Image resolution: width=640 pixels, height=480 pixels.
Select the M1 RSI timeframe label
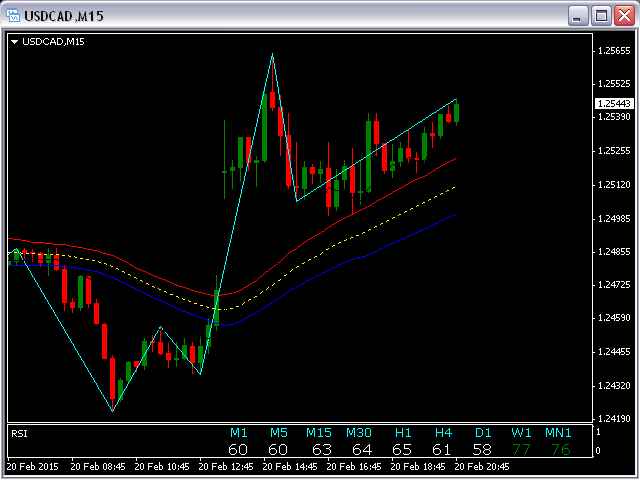tap(239, 433)
